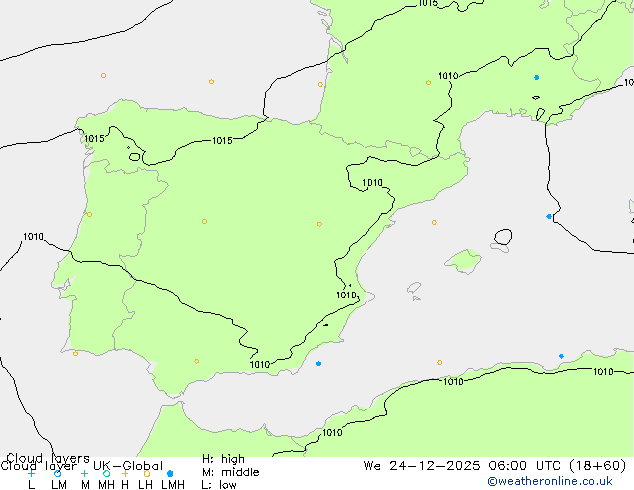This screenshot has height=490, width=634.
Task: Click Ibiza island on the map
Action: point(414,288)
